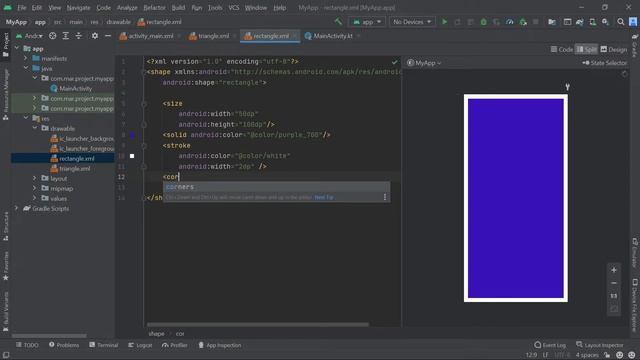
Task: Zoom in the preview with plus button
Action: (614, 270)
